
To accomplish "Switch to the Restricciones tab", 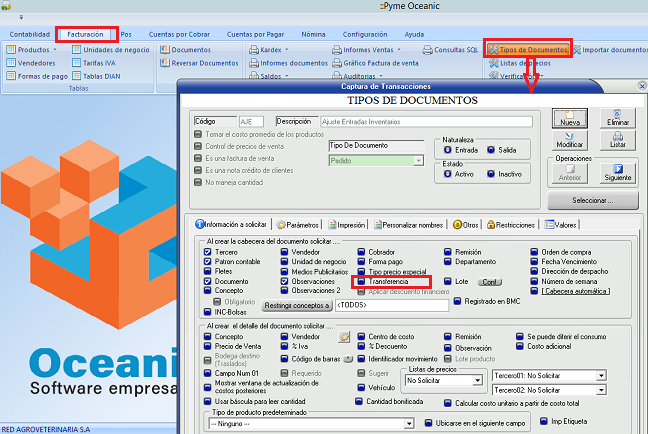I will (x=511, y=224).
